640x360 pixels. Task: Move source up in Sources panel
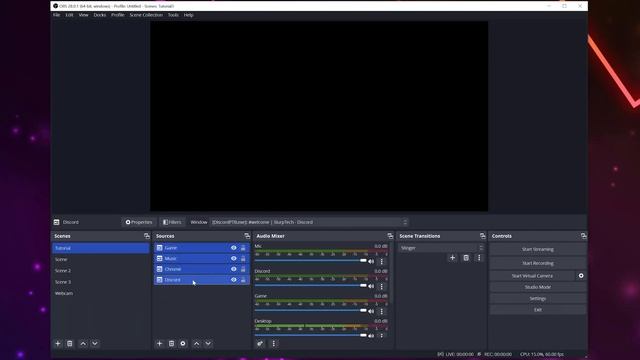196,344
